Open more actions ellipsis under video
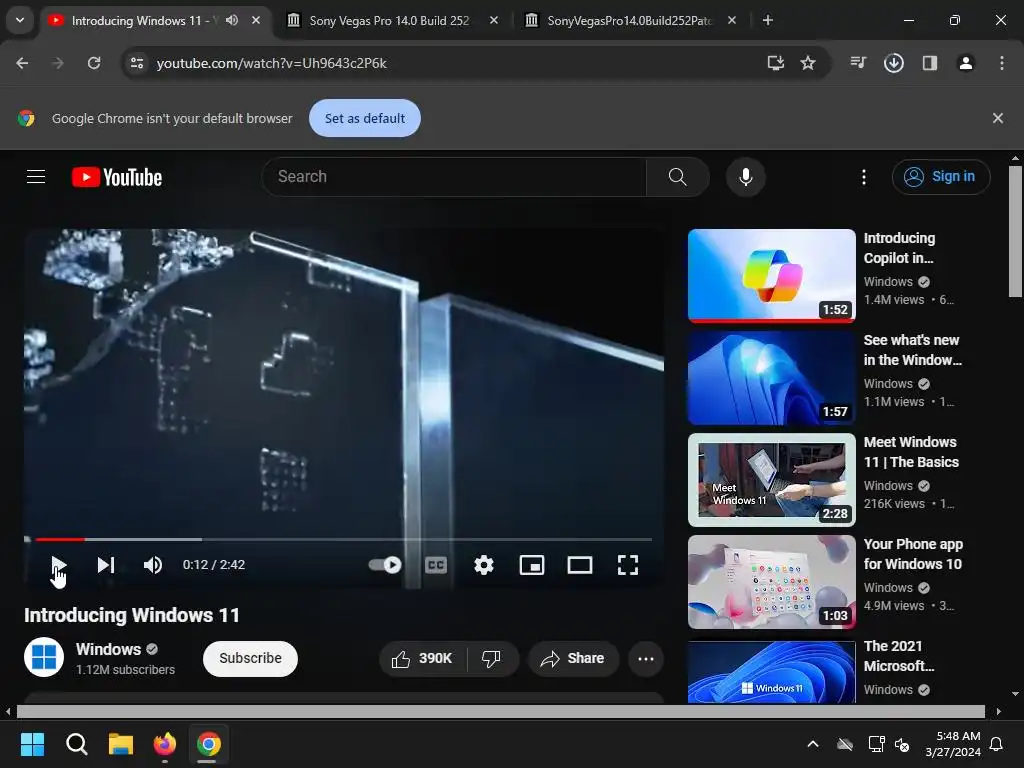The height and width of the screenshot is (768, 1024). point(646,658)
